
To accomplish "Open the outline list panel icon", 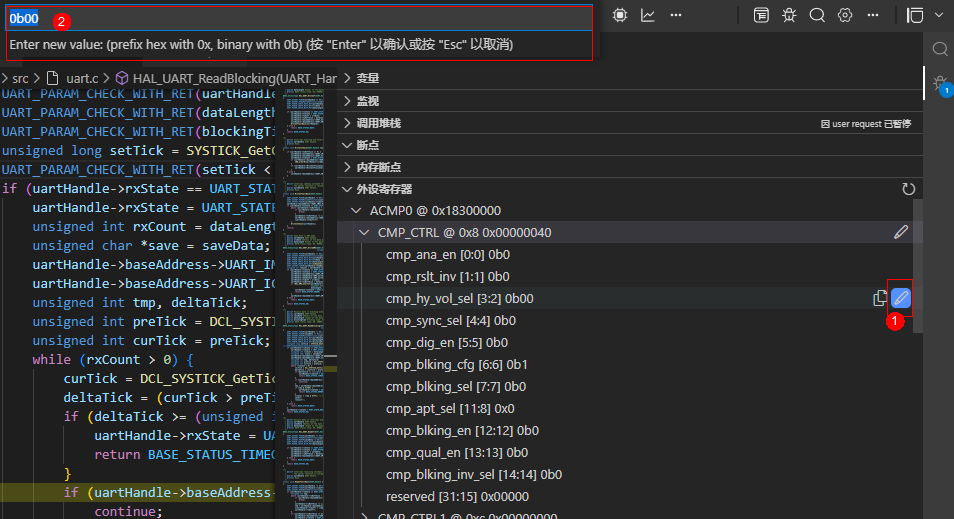I will (x=761, y=15).
